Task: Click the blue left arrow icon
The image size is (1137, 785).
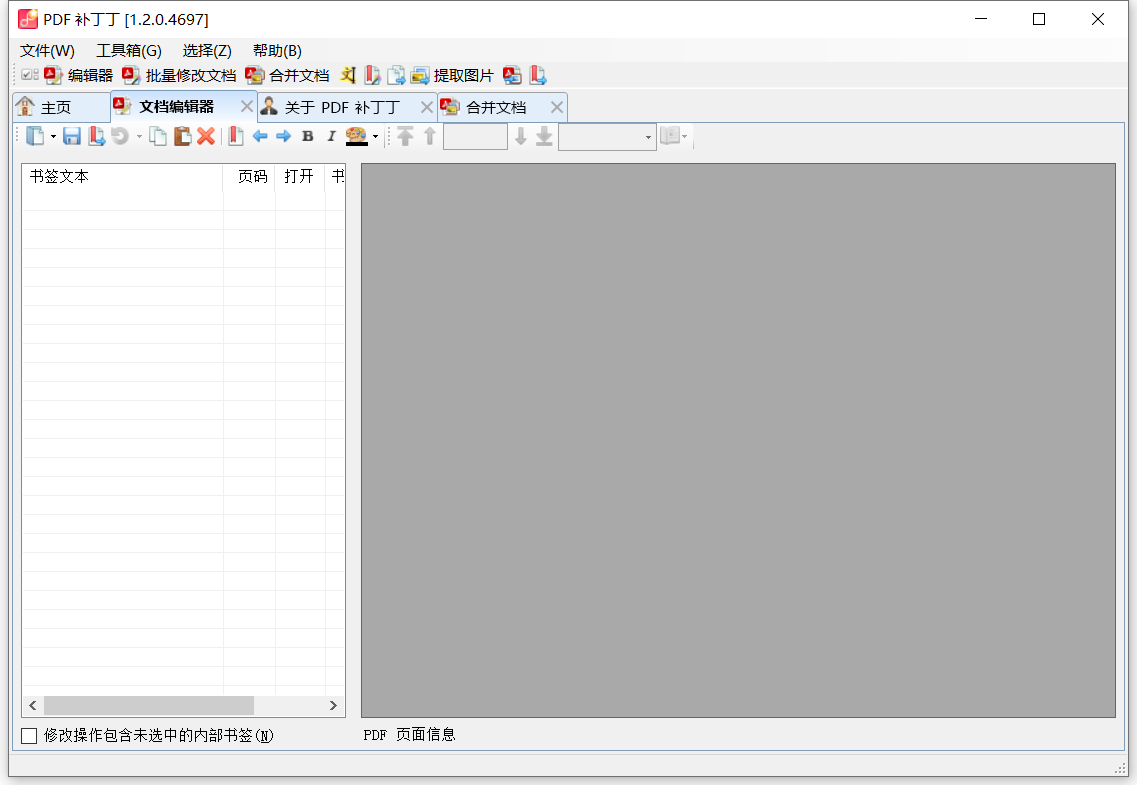Action: pyautogui.click(x=260, y=137)
